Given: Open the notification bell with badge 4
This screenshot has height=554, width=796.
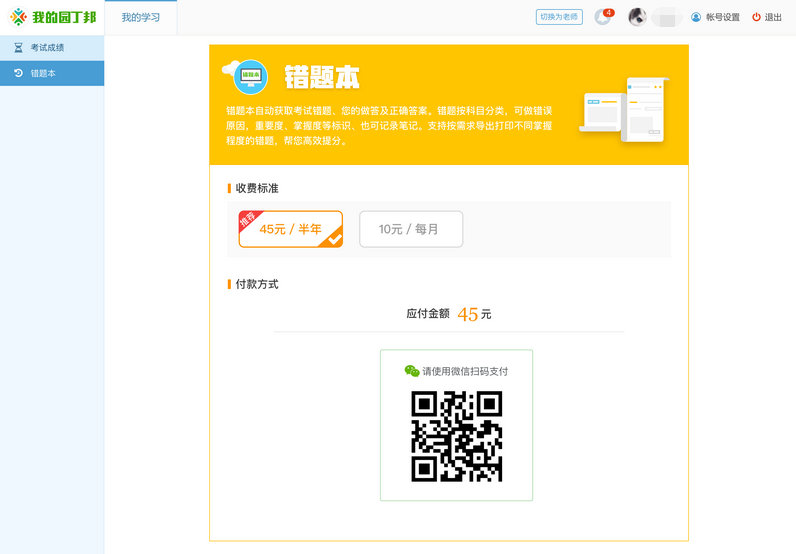Looking at the screenshot, I should pos(603,17).
